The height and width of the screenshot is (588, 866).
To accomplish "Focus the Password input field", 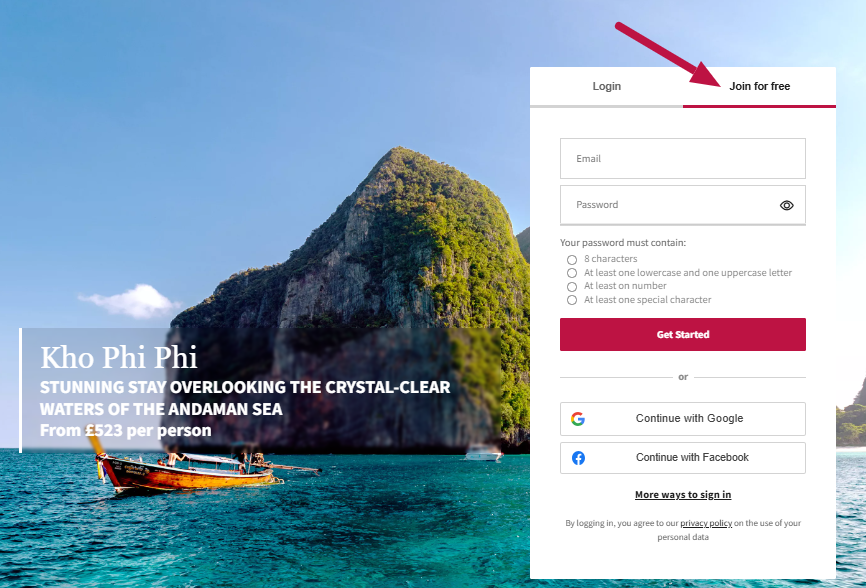I will [683, 205].
